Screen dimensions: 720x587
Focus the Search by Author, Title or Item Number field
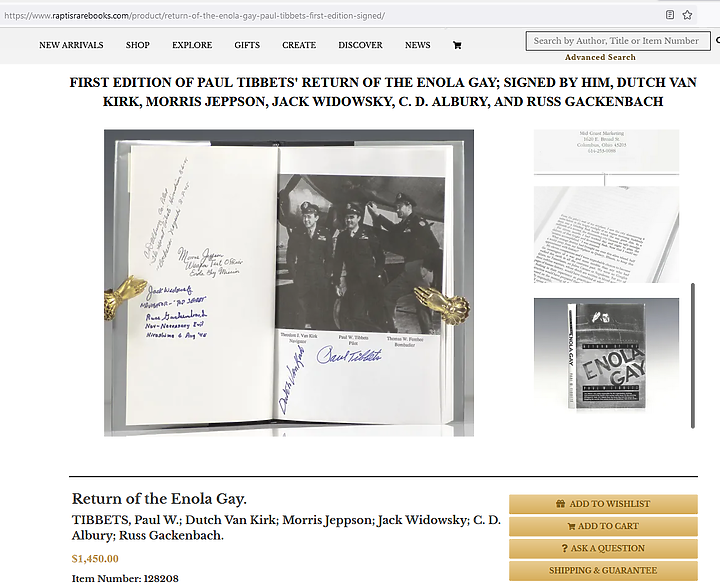(x=618, y=41)
